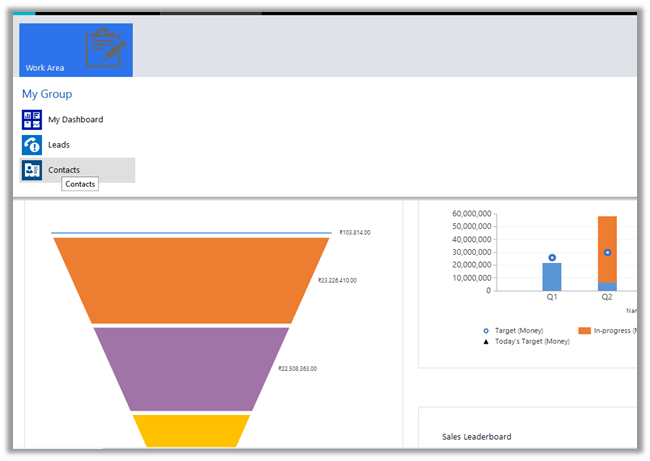Click the Q2 orange bar segment

pyautogui.click(x=607, y=248)
